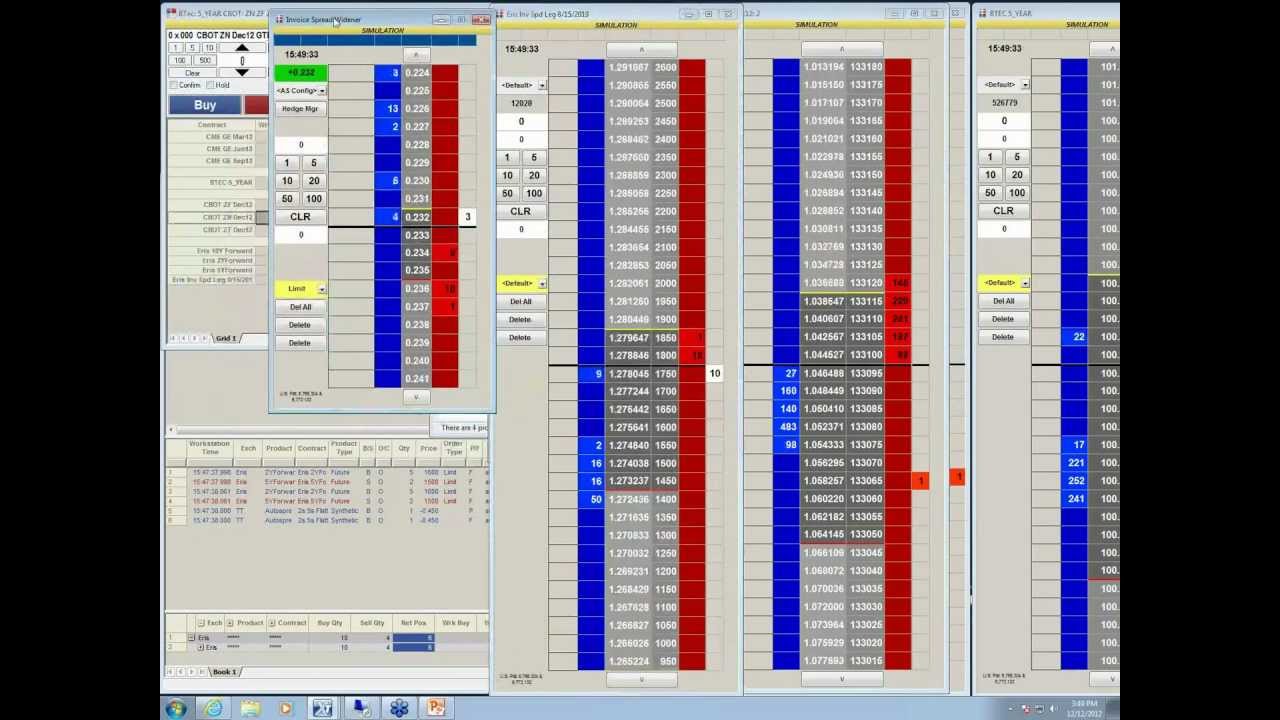
Task: Click CLR in Eris Inv Spd window
Action: [520, 211]
